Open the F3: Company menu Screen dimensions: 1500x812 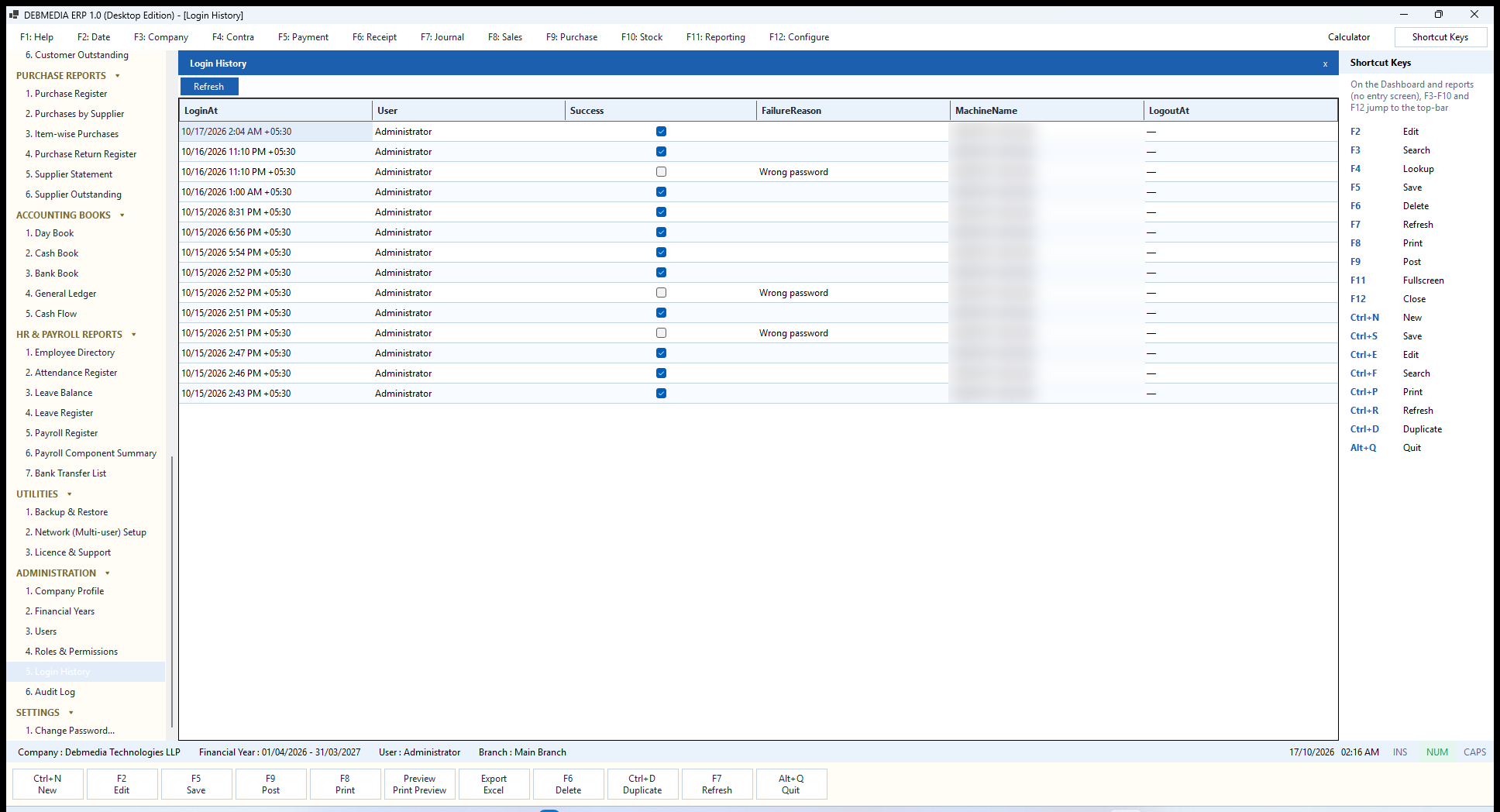click(161, 37)
